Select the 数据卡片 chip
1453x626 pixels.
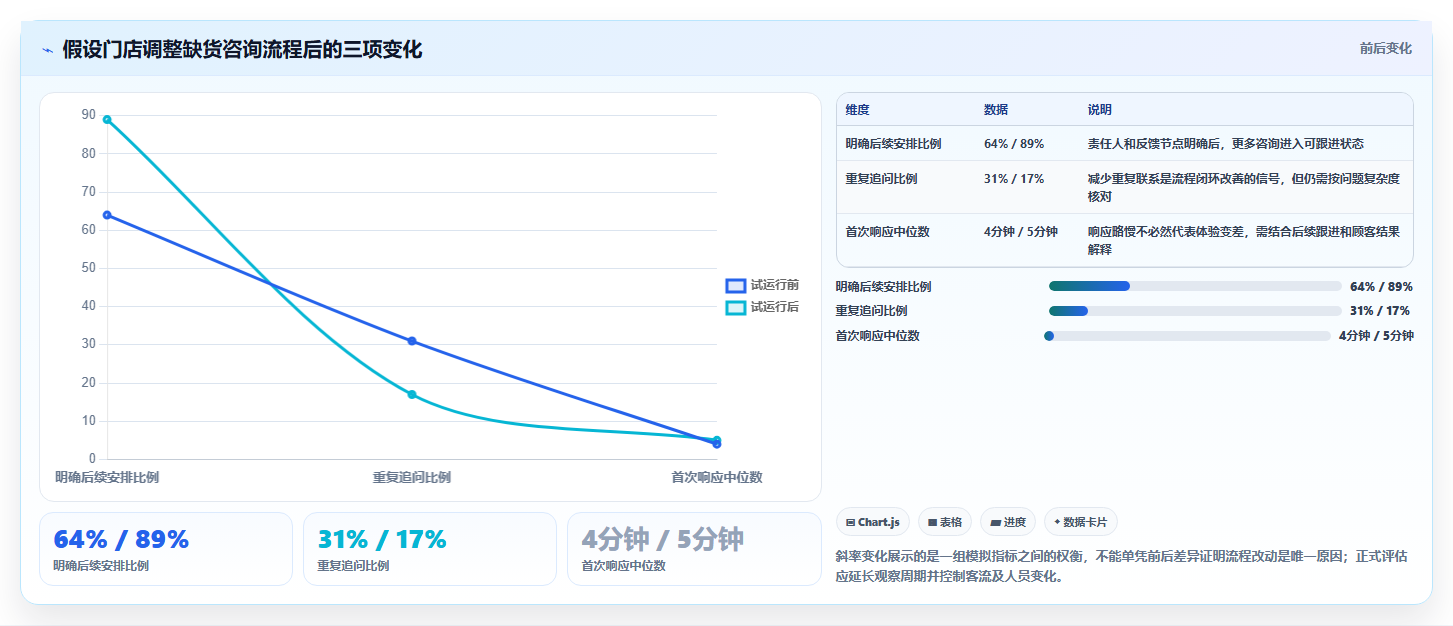(x=1080, y=522)
